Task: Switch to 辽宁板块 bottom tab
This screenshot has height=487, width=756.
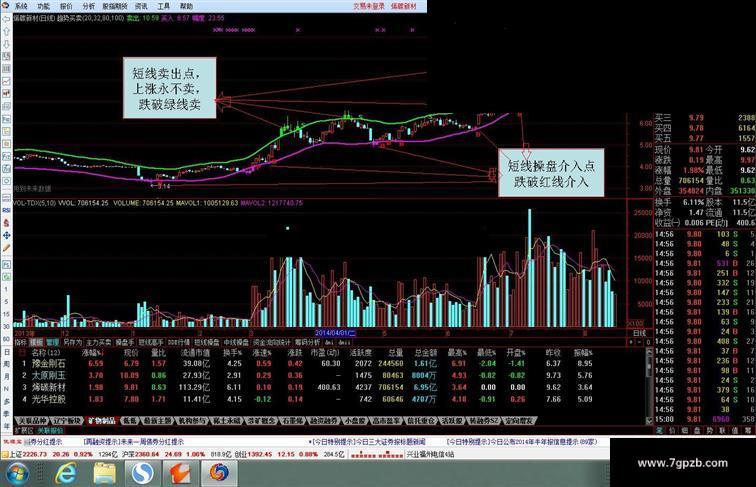Action: [67, 421]
